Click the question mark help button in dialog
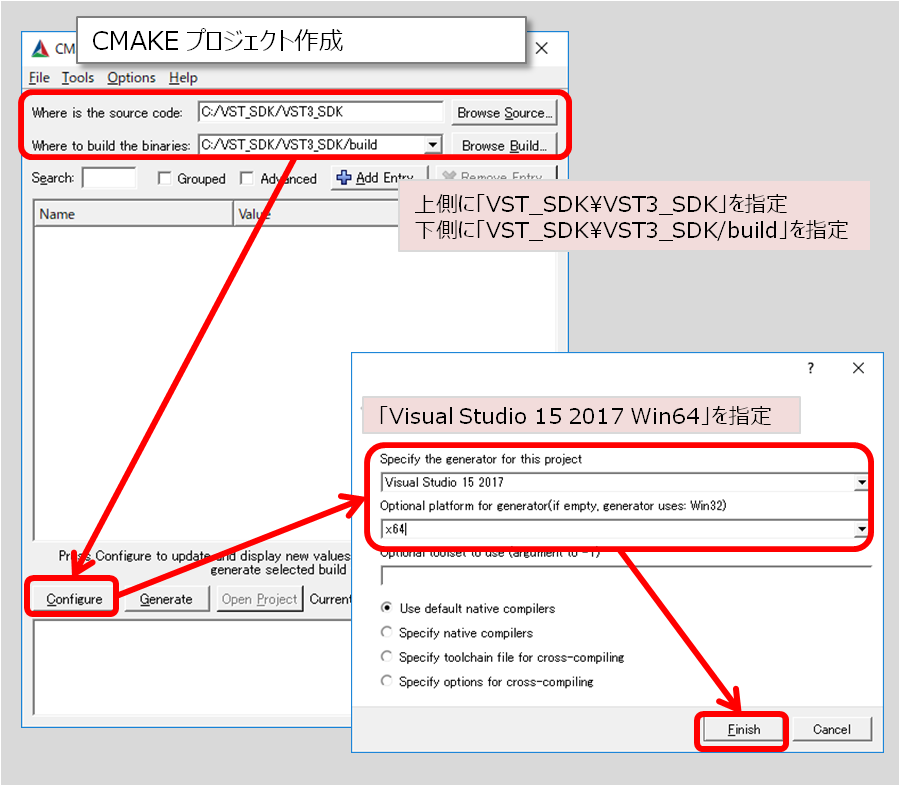 [x=810, y=368]
